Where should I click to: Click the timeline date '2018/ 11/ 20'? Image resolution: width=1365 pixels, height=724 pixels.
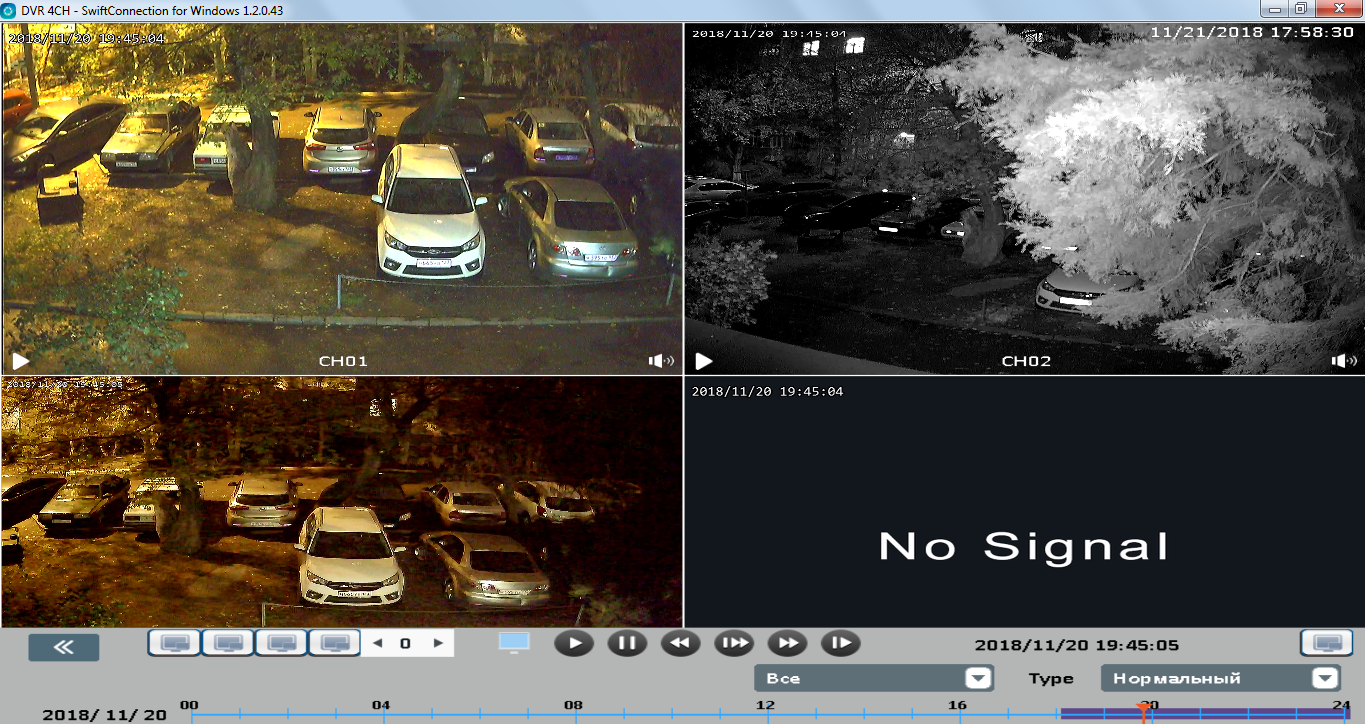(105, 715)
